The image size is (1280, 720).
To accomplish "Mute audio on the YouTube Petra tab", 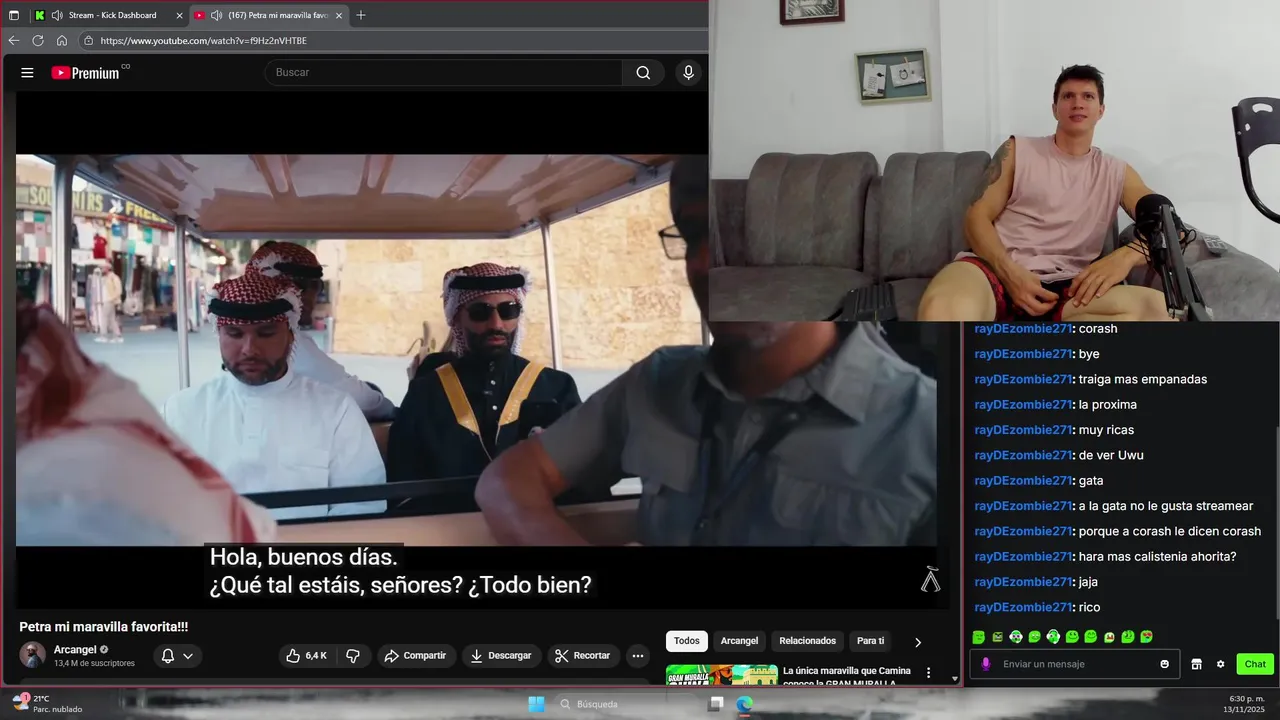I will pyautogui.click(x=216, y=15).
